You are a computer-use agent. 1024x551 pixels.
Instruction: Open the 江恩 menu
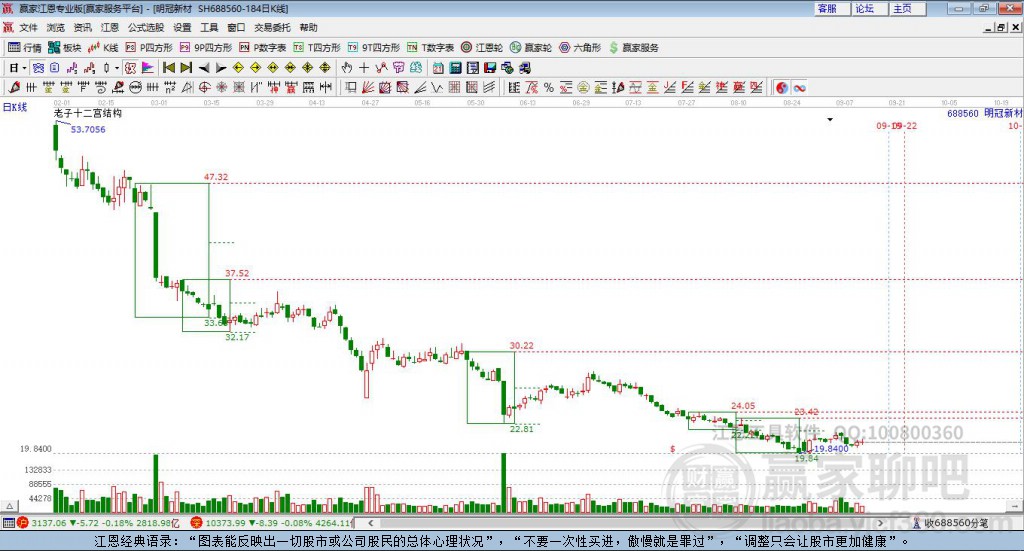pos(110,27)
